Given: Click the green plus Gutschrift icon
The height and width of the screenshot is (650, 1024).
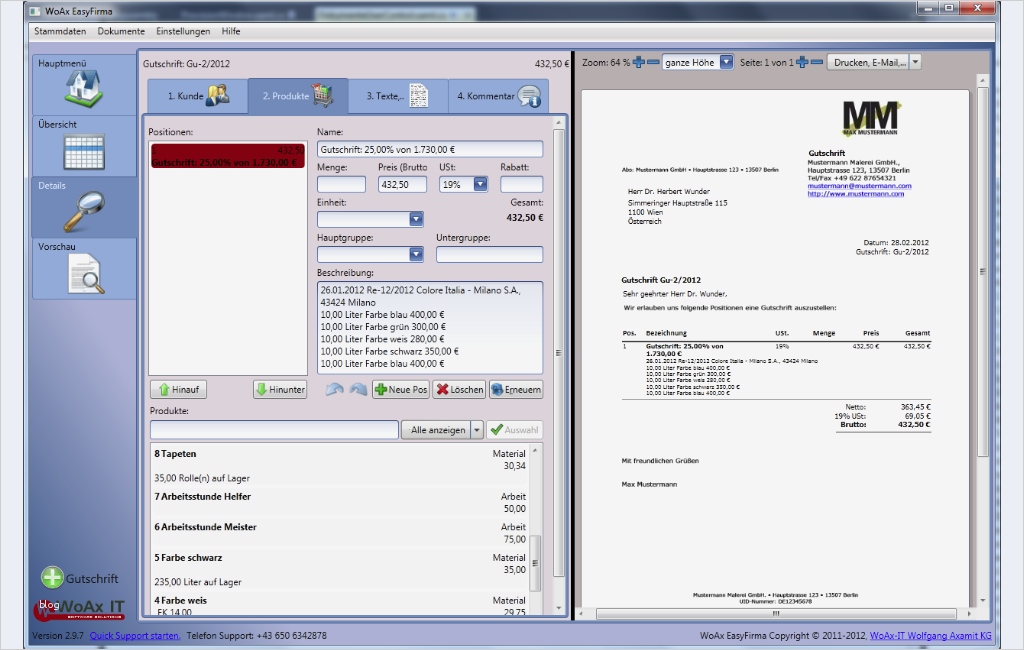Looking at the screenshot, I should click(x=52, y=577).
